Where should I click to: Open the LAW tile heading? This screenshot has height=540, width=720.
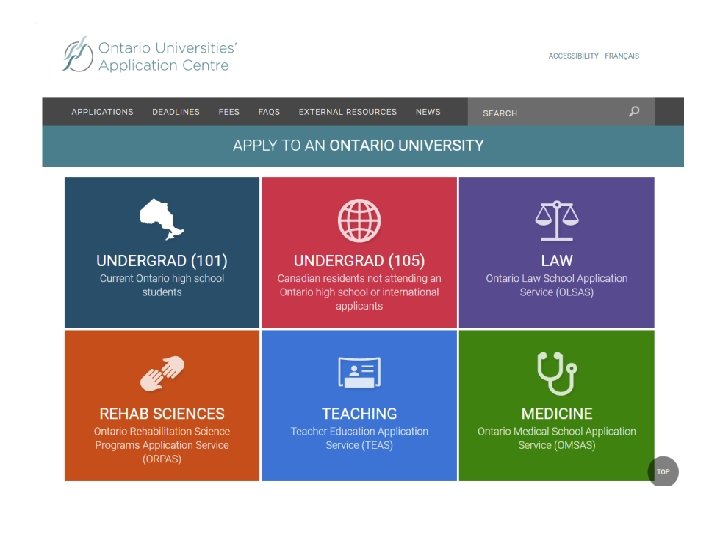557,261
